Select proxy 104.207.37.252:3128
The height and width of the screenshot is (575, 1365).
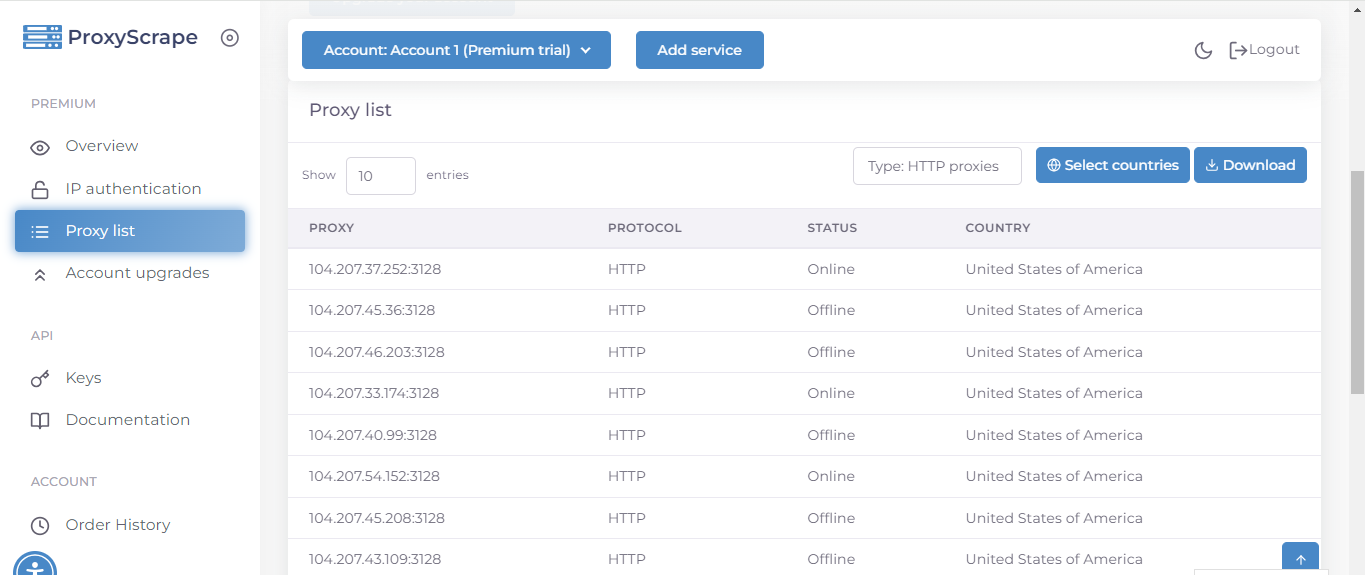(x=375, y=269)
